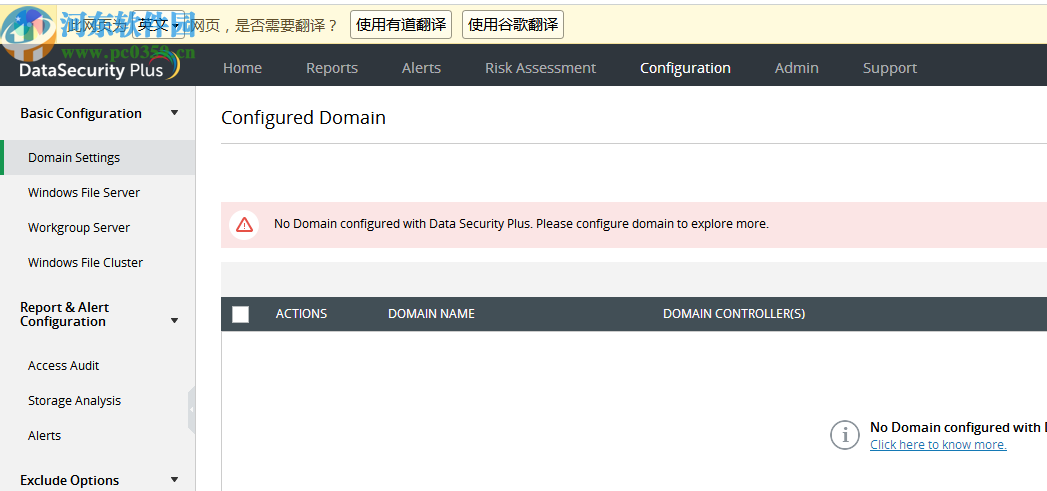Click the DOMAIN NAME column header
Screen dimensions: 1047x491
[x=431, y=314]
